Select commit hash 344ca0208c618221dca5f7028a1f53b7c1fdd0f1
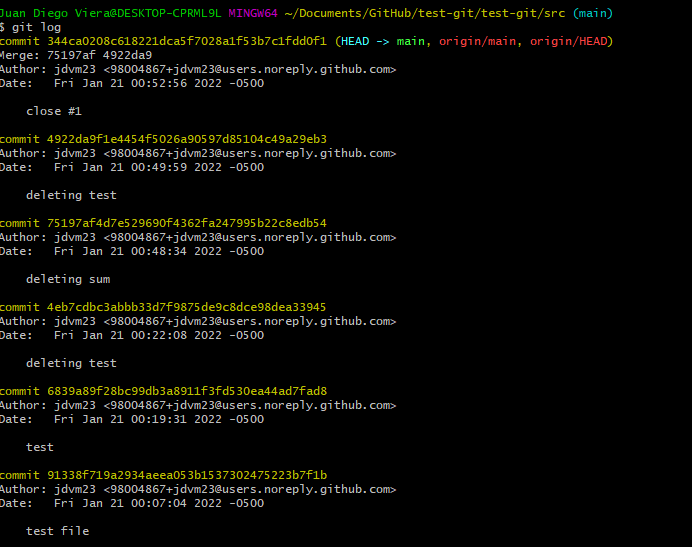692x547 pixels. (x=187, y=41)
